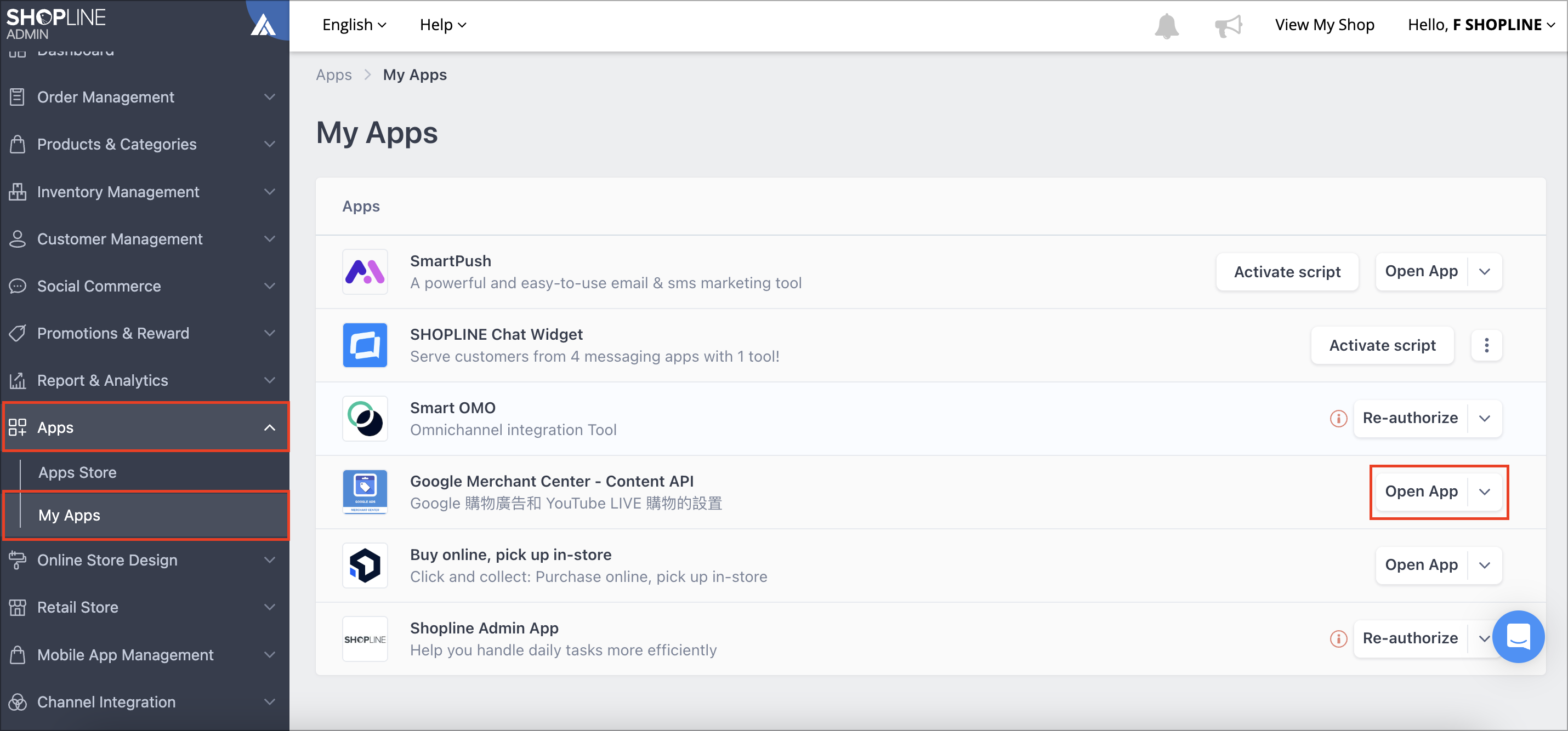This screenshot has height=731, width=1568.
Task: Expand the Customer Management chevron
Action: tap(270, 239)
